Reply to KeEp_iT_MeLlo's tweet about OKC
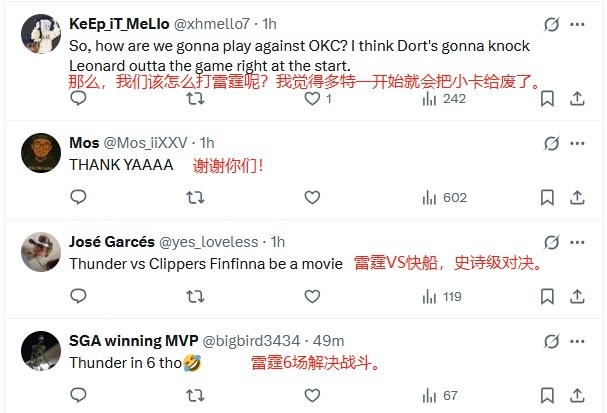 tap(81, 99)
